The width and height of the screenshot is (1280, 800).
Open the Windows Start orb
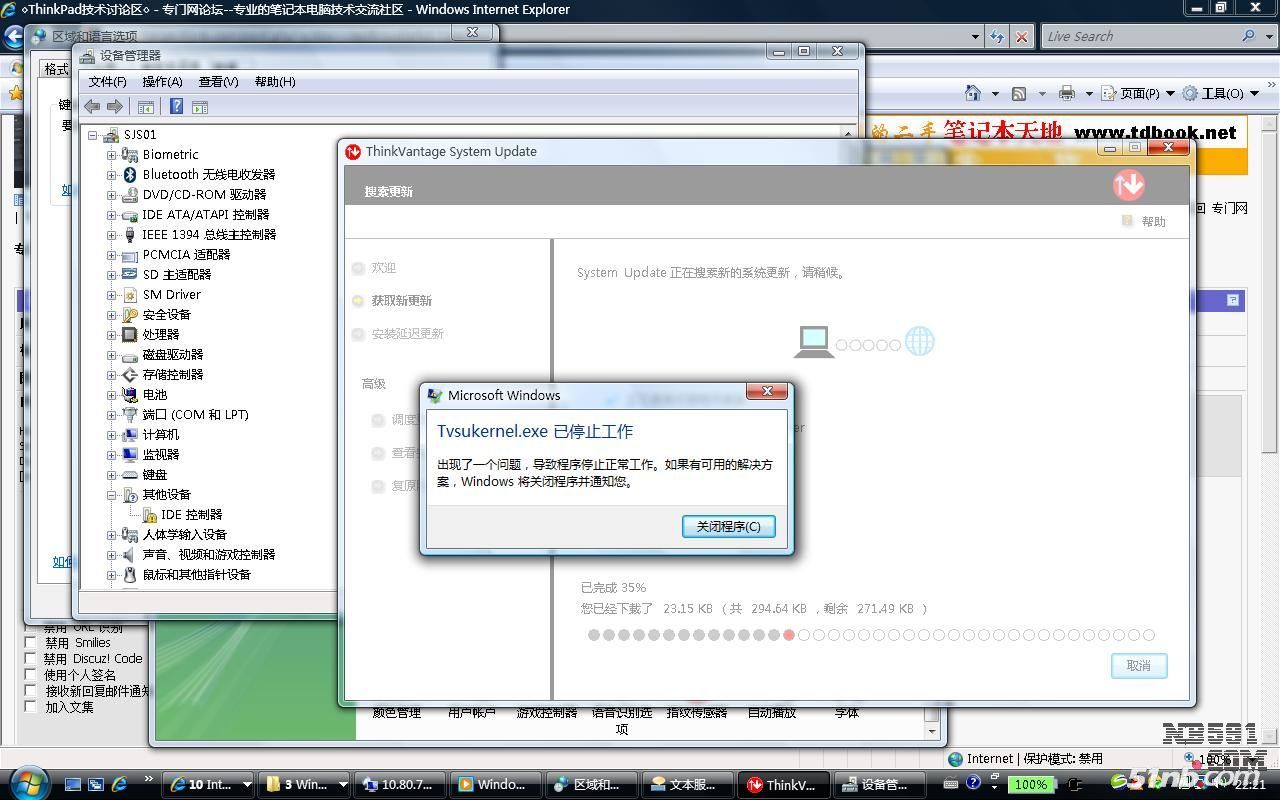click(28, 783)
